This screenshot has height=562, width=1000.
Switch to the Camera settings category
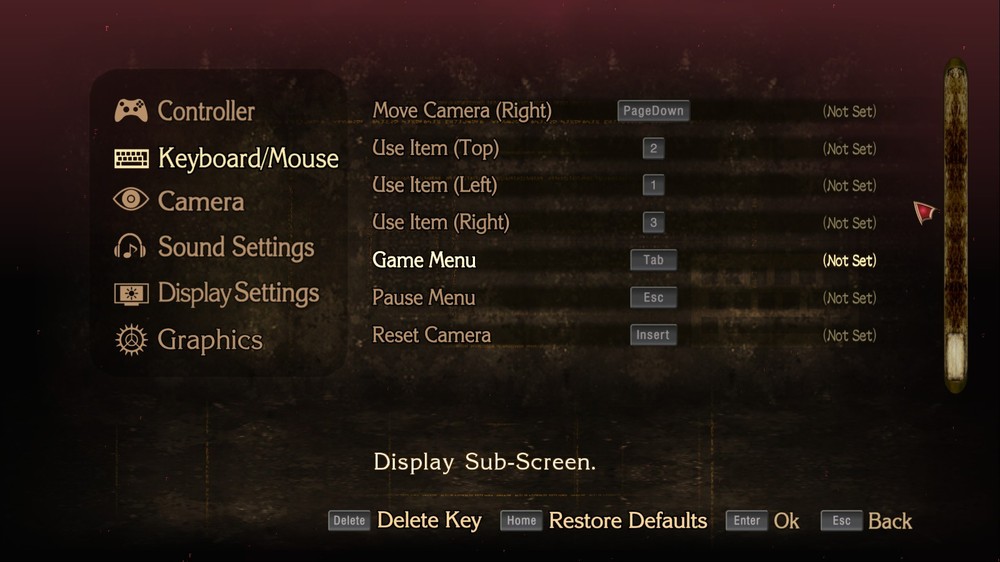pyautogui.click(x=201, y=202)
